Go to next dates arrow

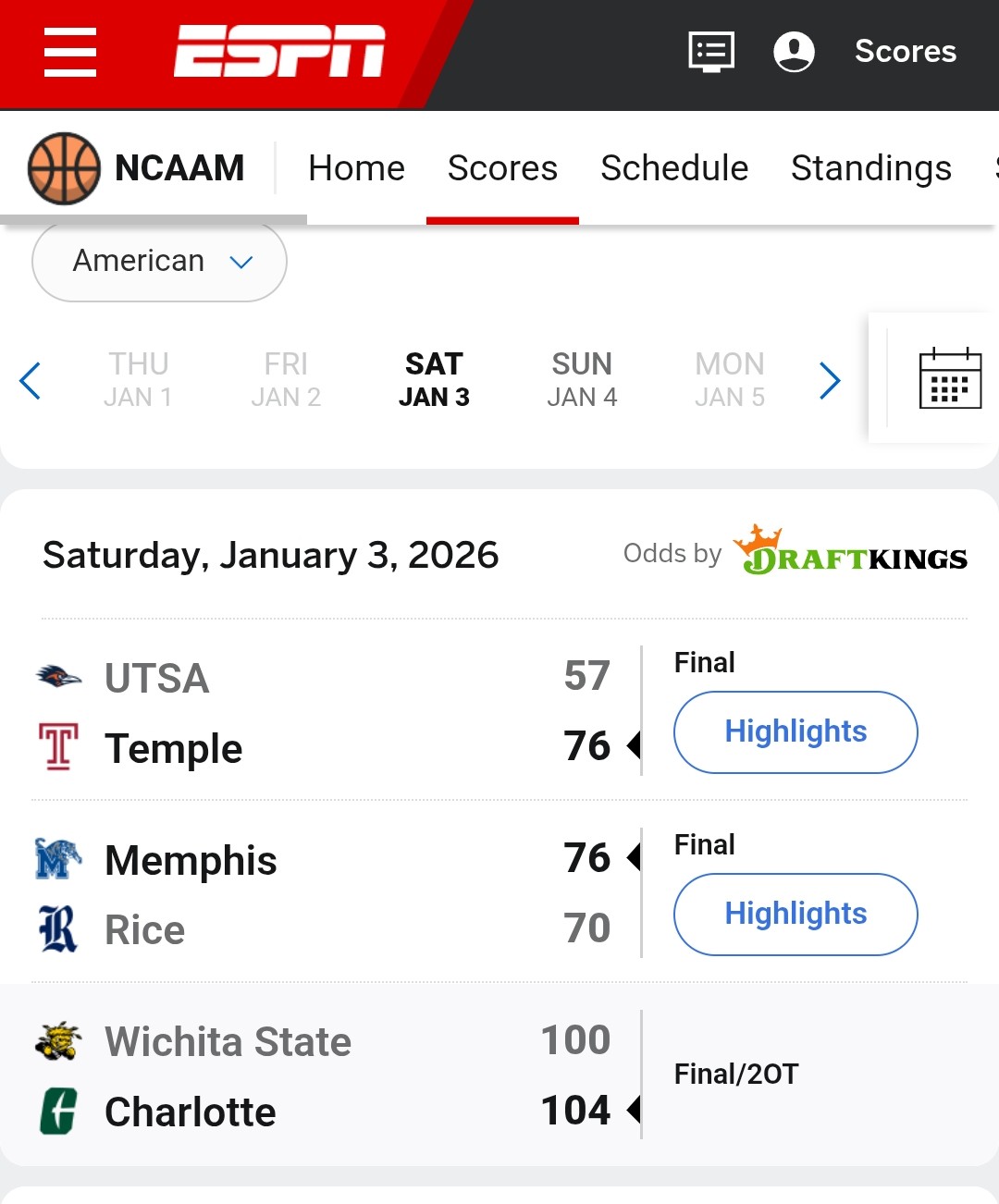[x=830, y=380]
